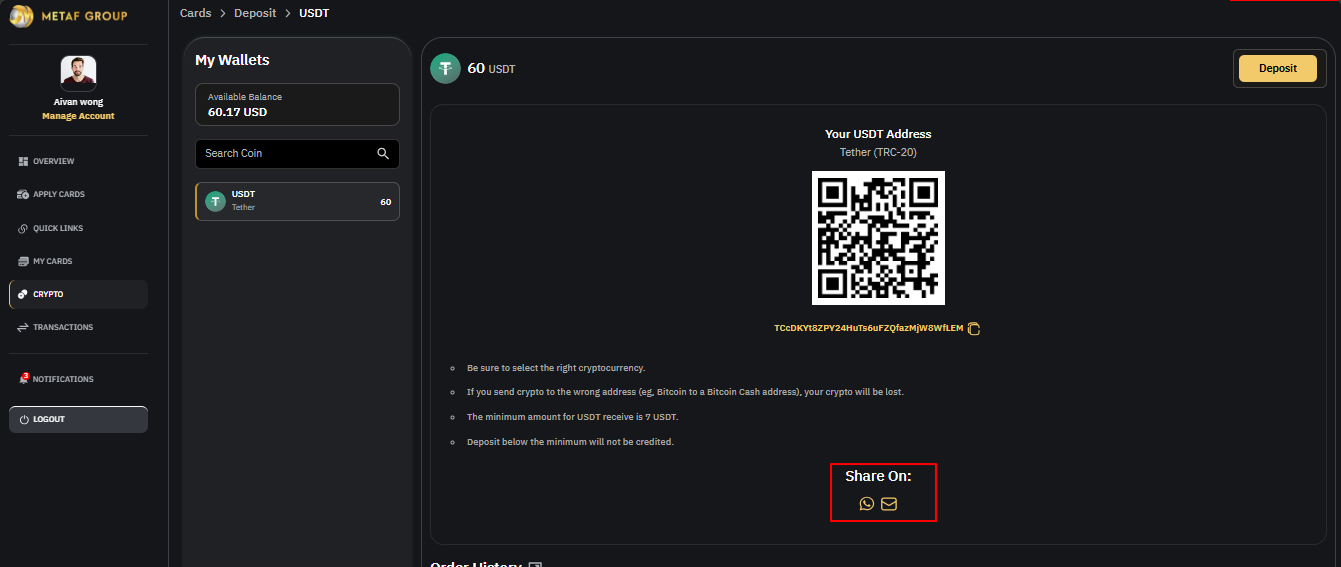Image resolution: width=1341 pixels, height=567 pixels.
Task: Click the Logout button
Action: tap(78, 419)
